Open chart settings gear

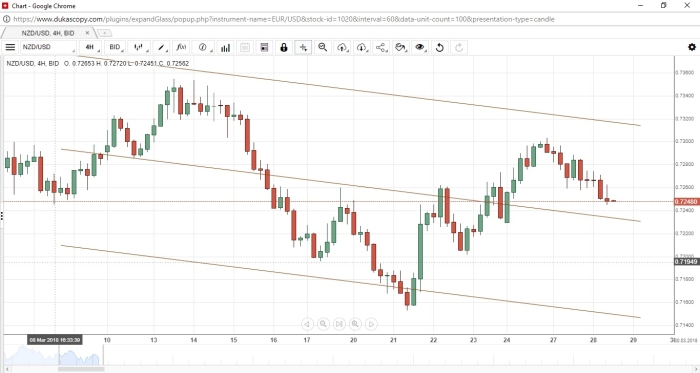click(692, 47)
